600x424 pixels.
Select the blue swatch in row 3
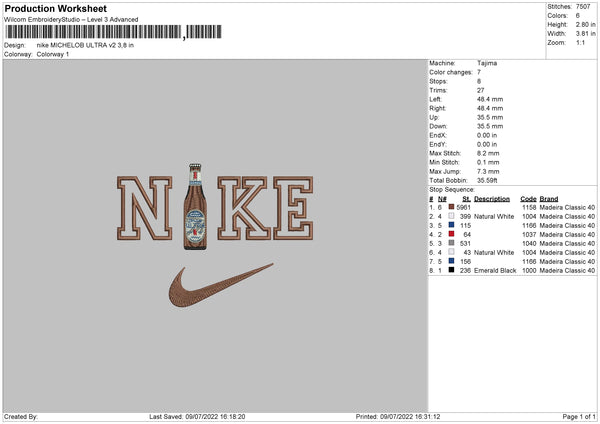(451, 225)
